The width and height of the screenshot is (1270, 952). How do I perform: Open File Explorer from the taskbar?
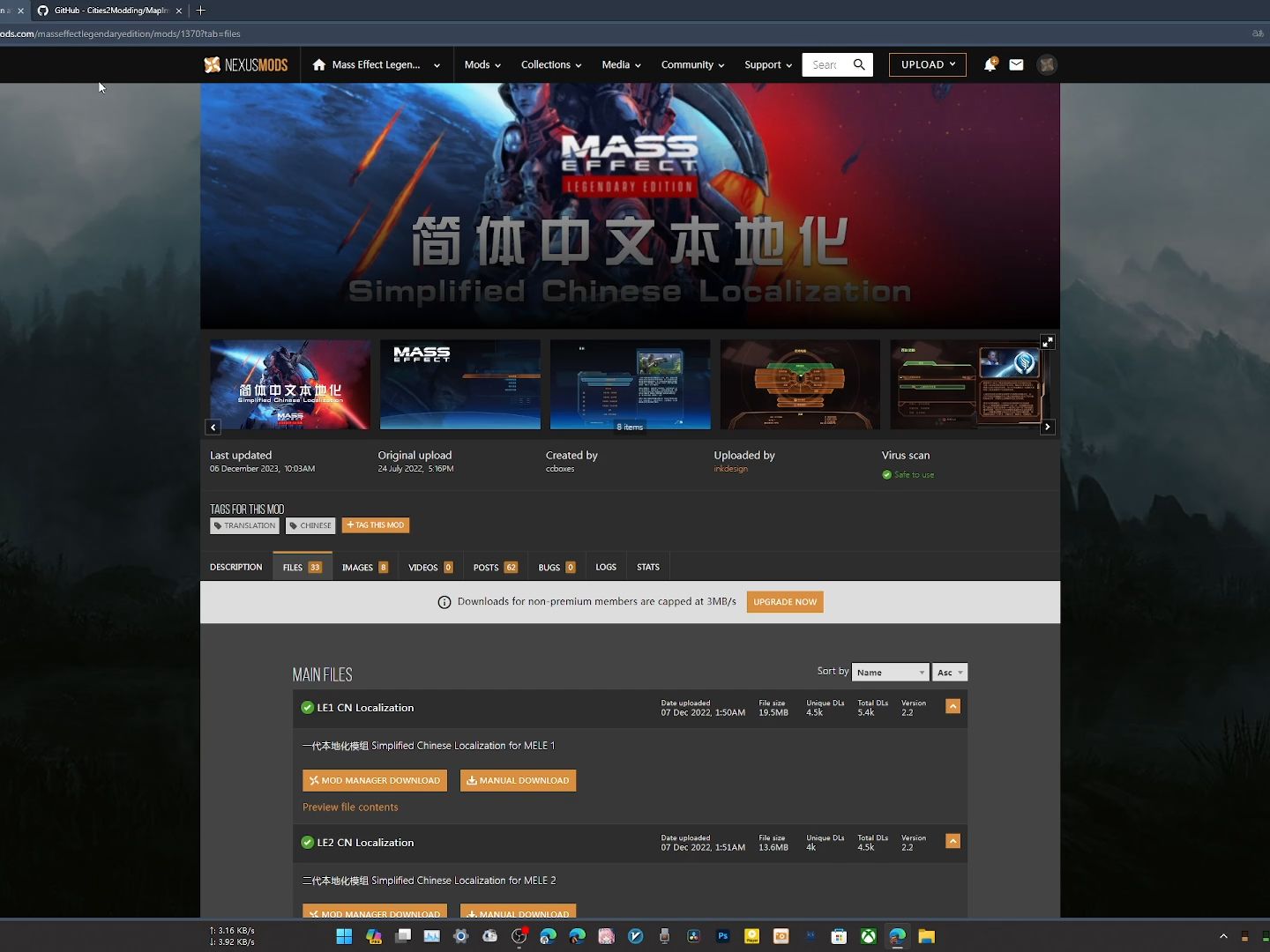coord(926,936)
